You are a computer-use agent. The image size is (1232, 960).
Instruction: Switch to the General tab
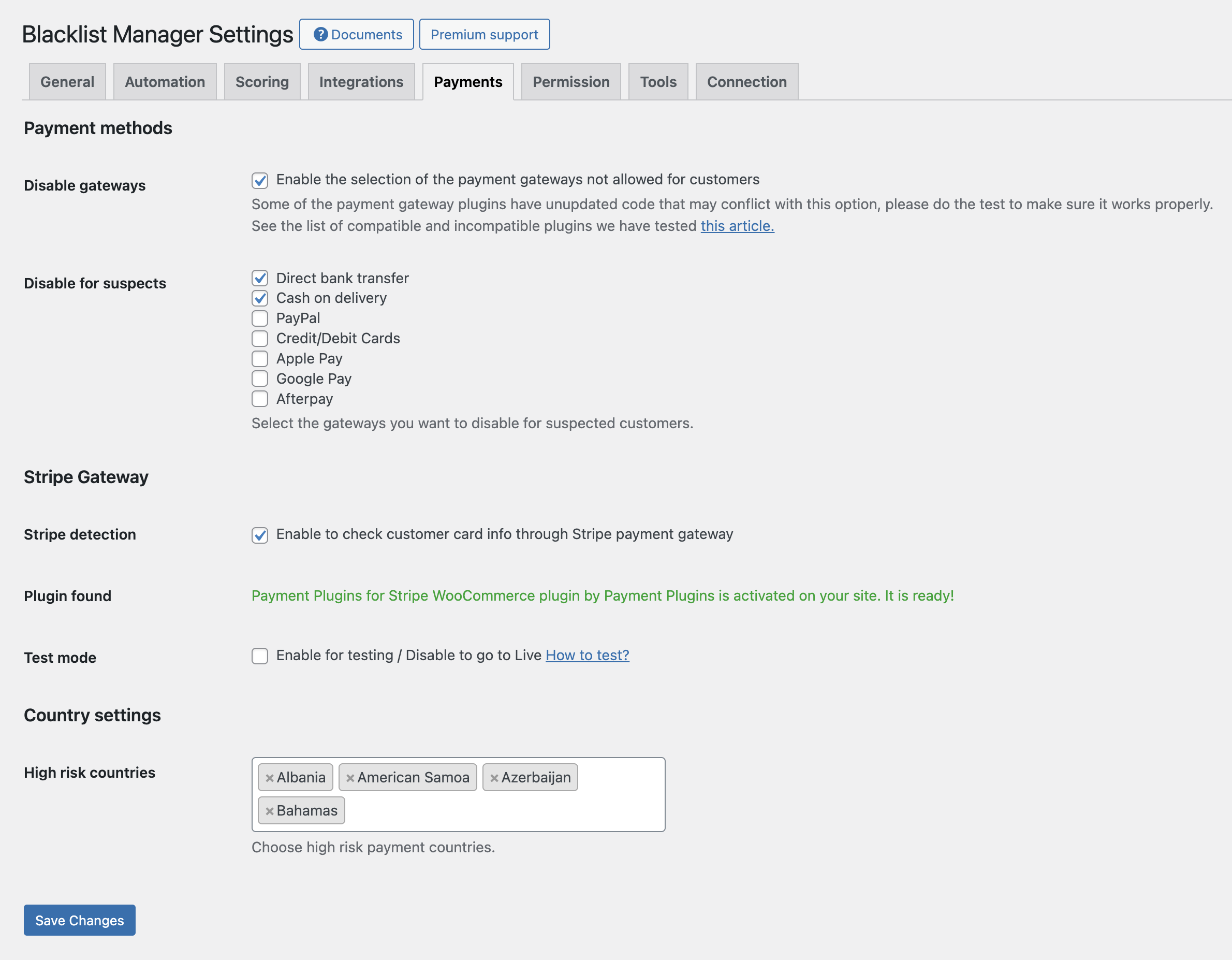point(67,82)
